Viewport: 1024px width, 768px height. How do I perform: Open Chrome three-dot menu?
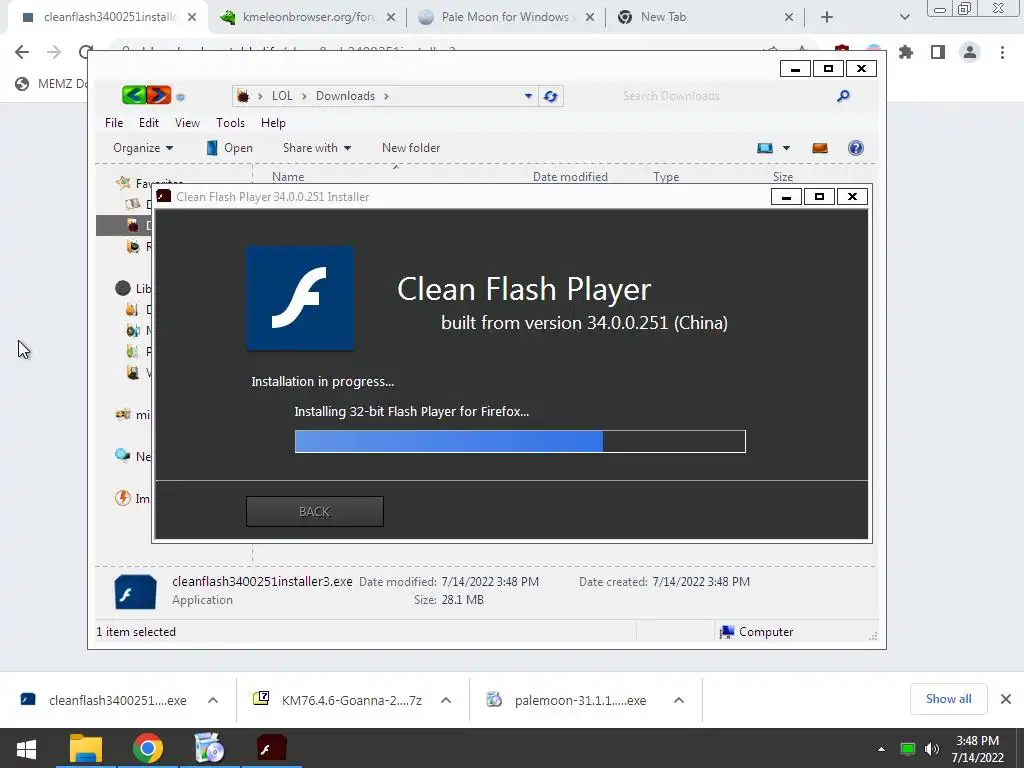(x=1002, y=52)
